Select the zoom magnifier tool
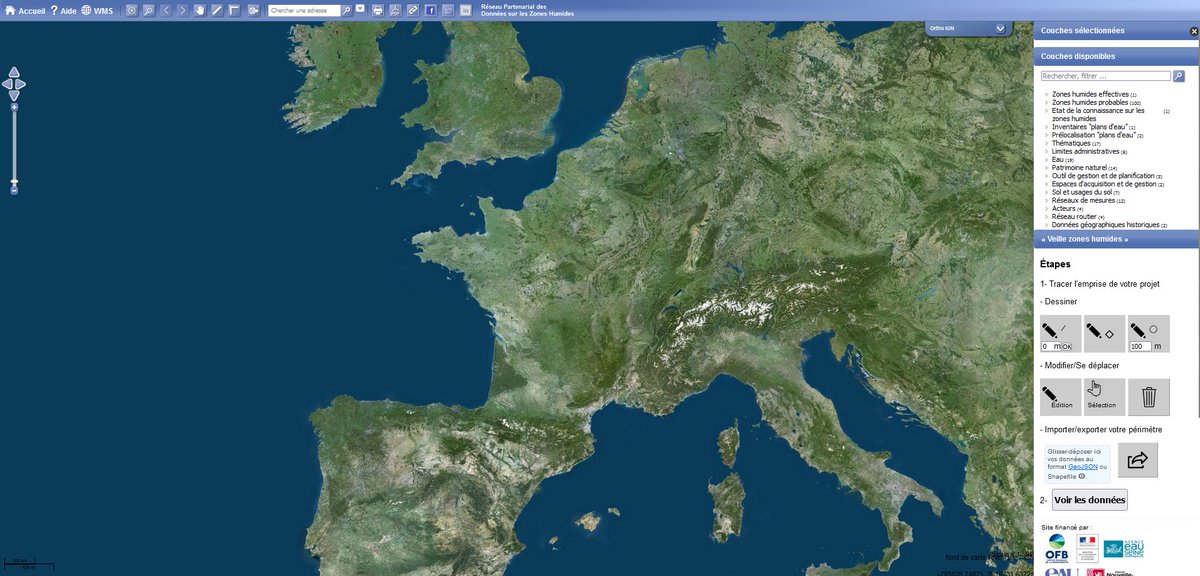 148,10
